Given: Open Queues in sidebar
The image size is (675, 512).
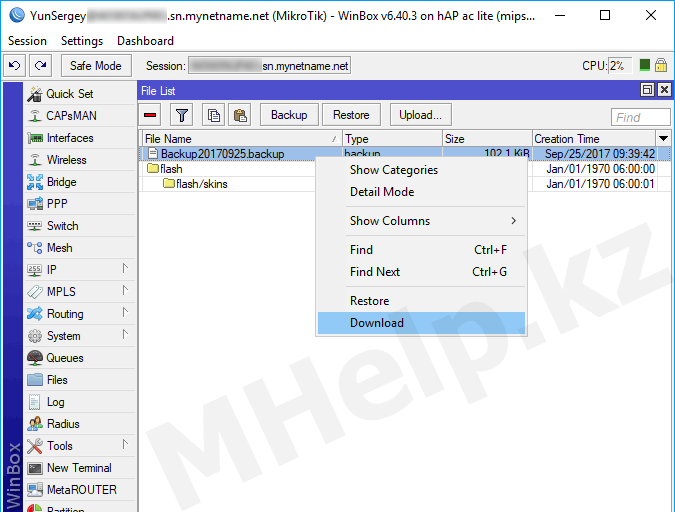Looking at the screenshot, I should [80, 358].
